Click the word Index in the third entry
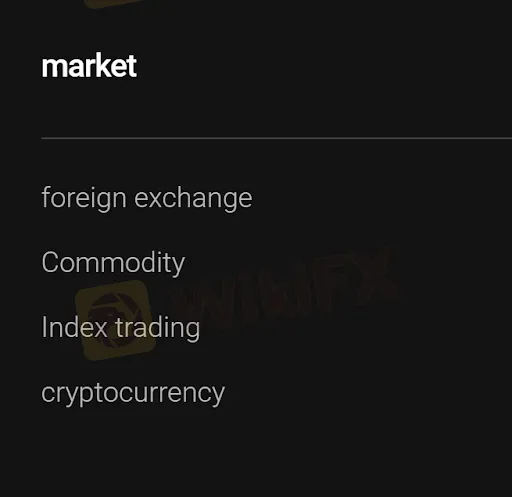The width and height of the screenshot is (512, 497). click(x=74, y=327)
